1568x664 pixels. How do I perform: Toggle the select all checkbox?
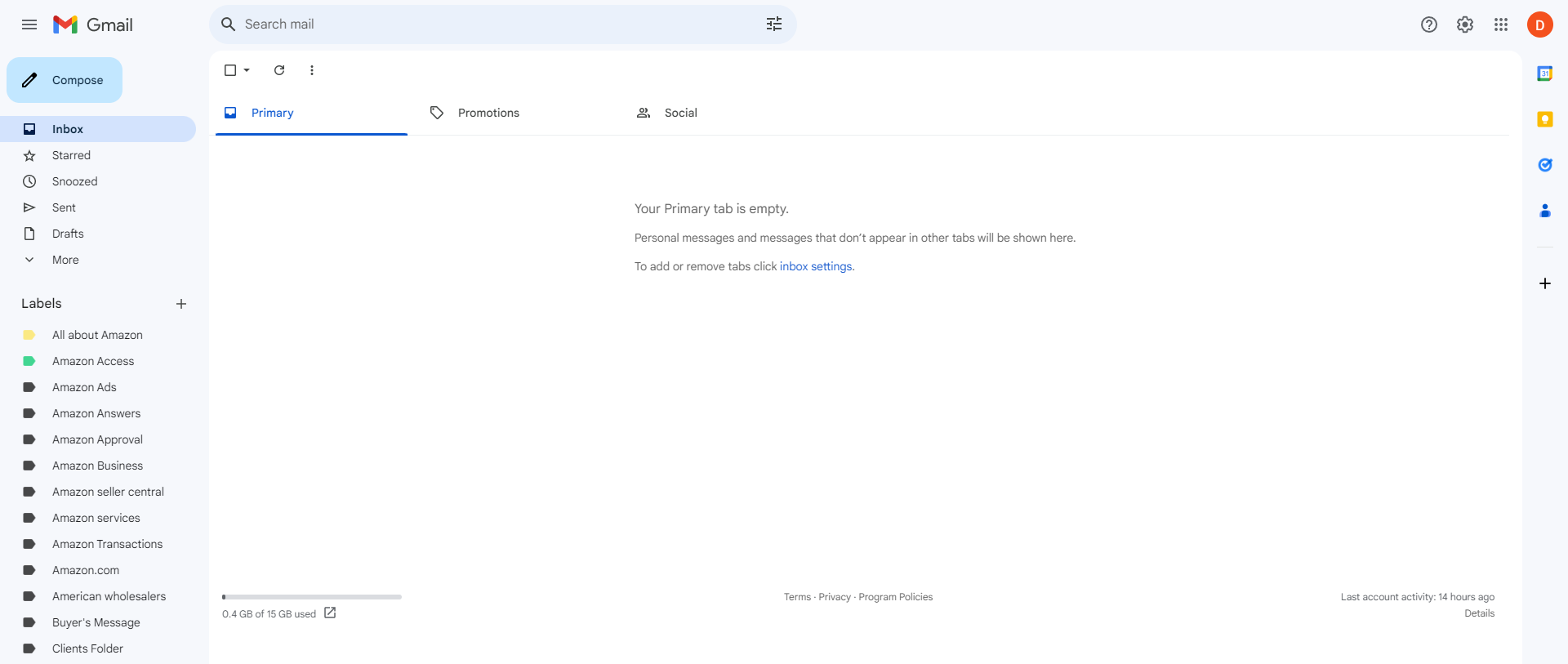[x=230, y=70]
